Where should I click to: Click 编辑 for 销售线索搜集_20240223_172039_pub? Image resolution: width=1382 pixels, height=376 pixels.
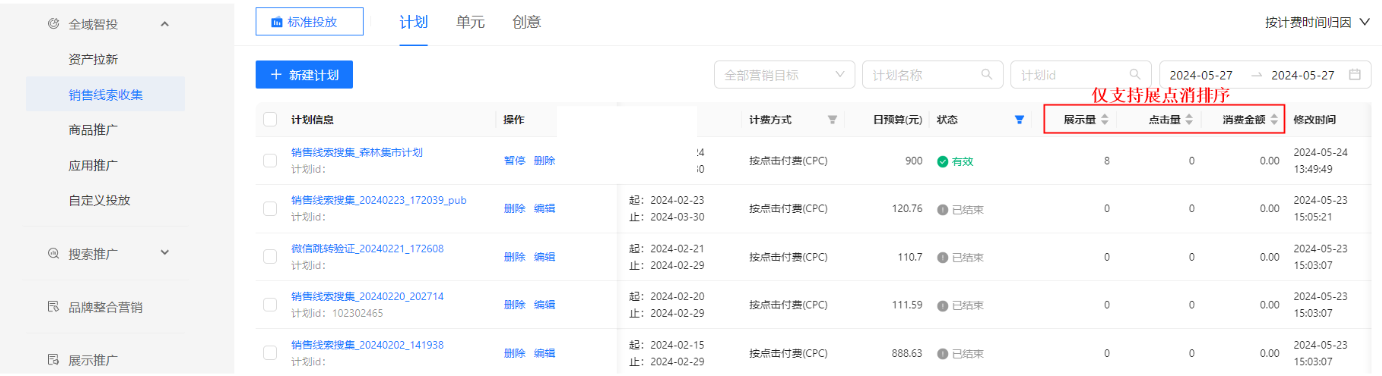544,209
